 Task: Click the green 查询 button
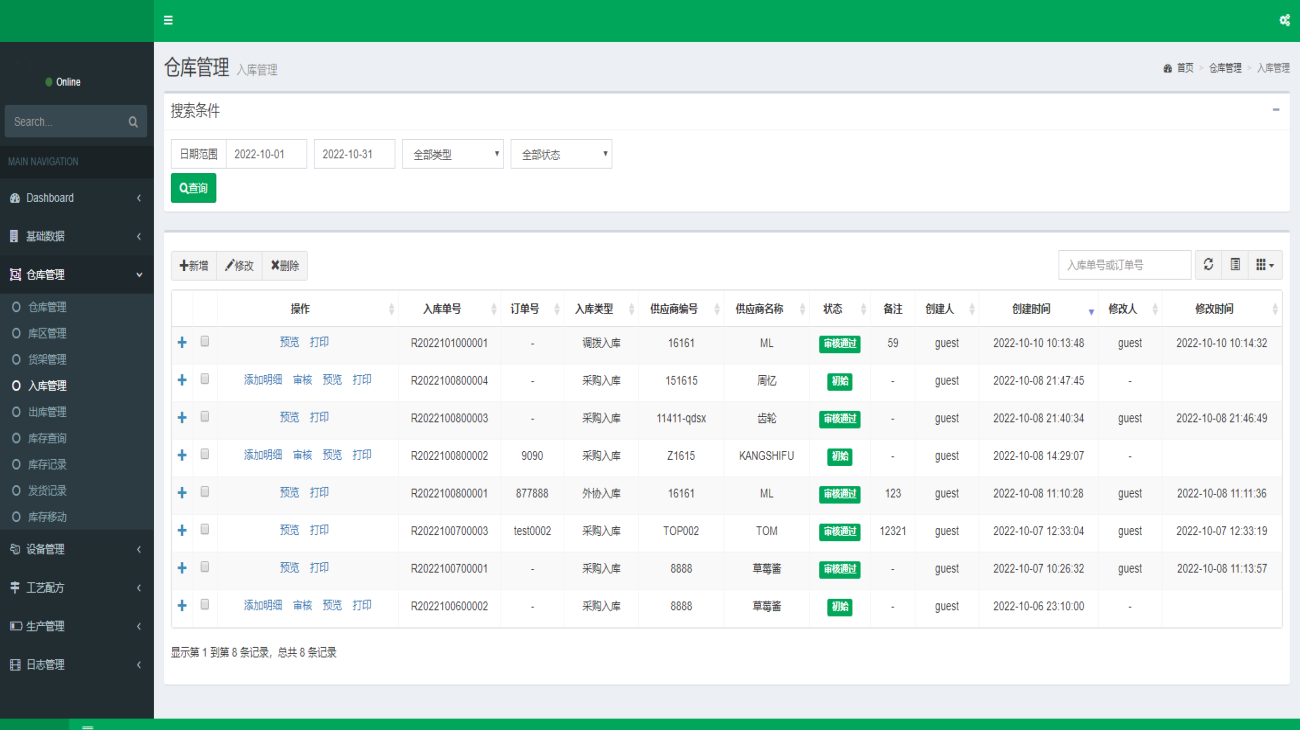[193, 188]
